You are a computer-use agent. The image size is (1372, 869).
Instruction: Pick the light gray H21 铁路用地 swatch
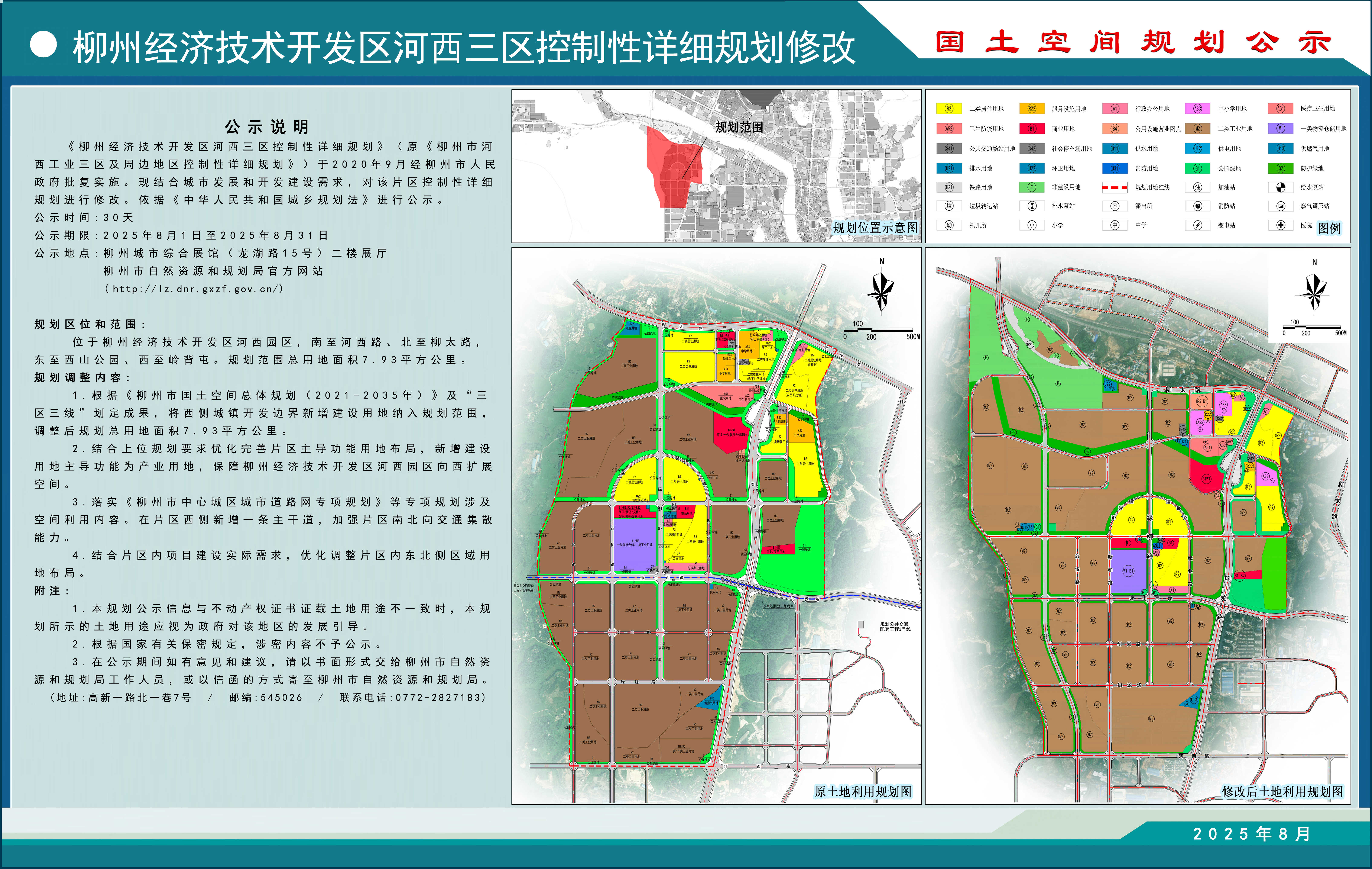click(x=949, y=187)
